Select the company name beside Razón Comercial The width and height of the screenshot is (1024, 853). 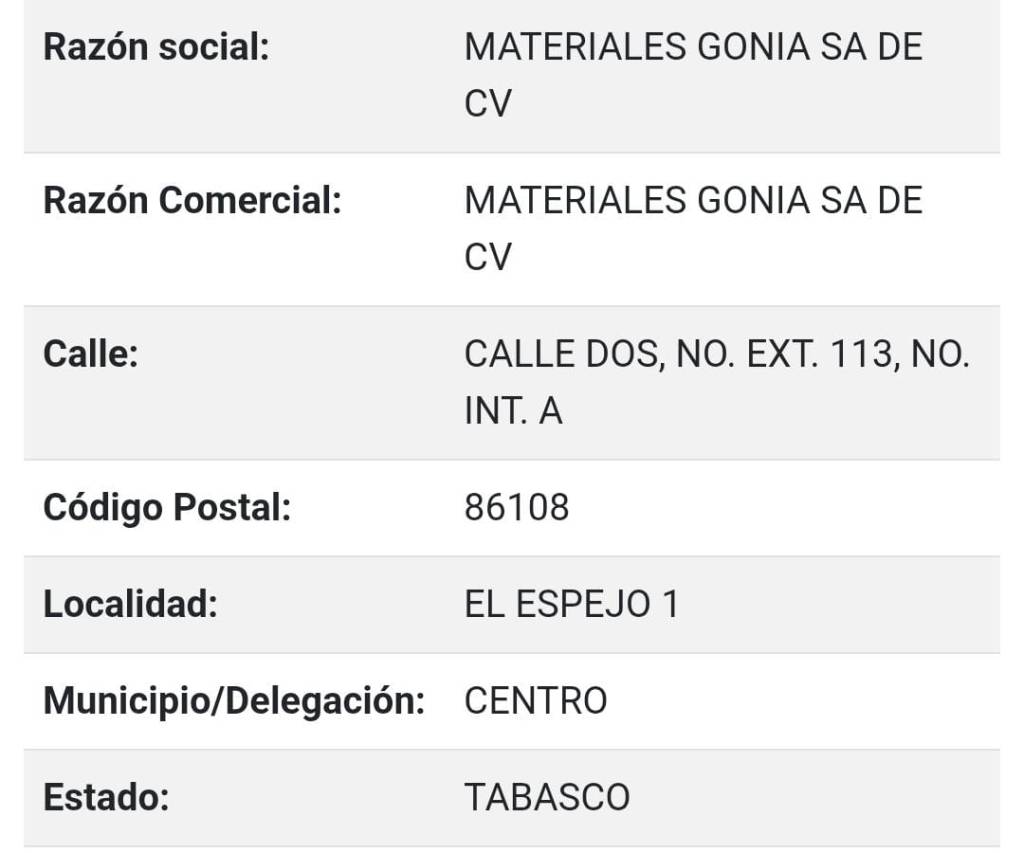pos(692,201)
